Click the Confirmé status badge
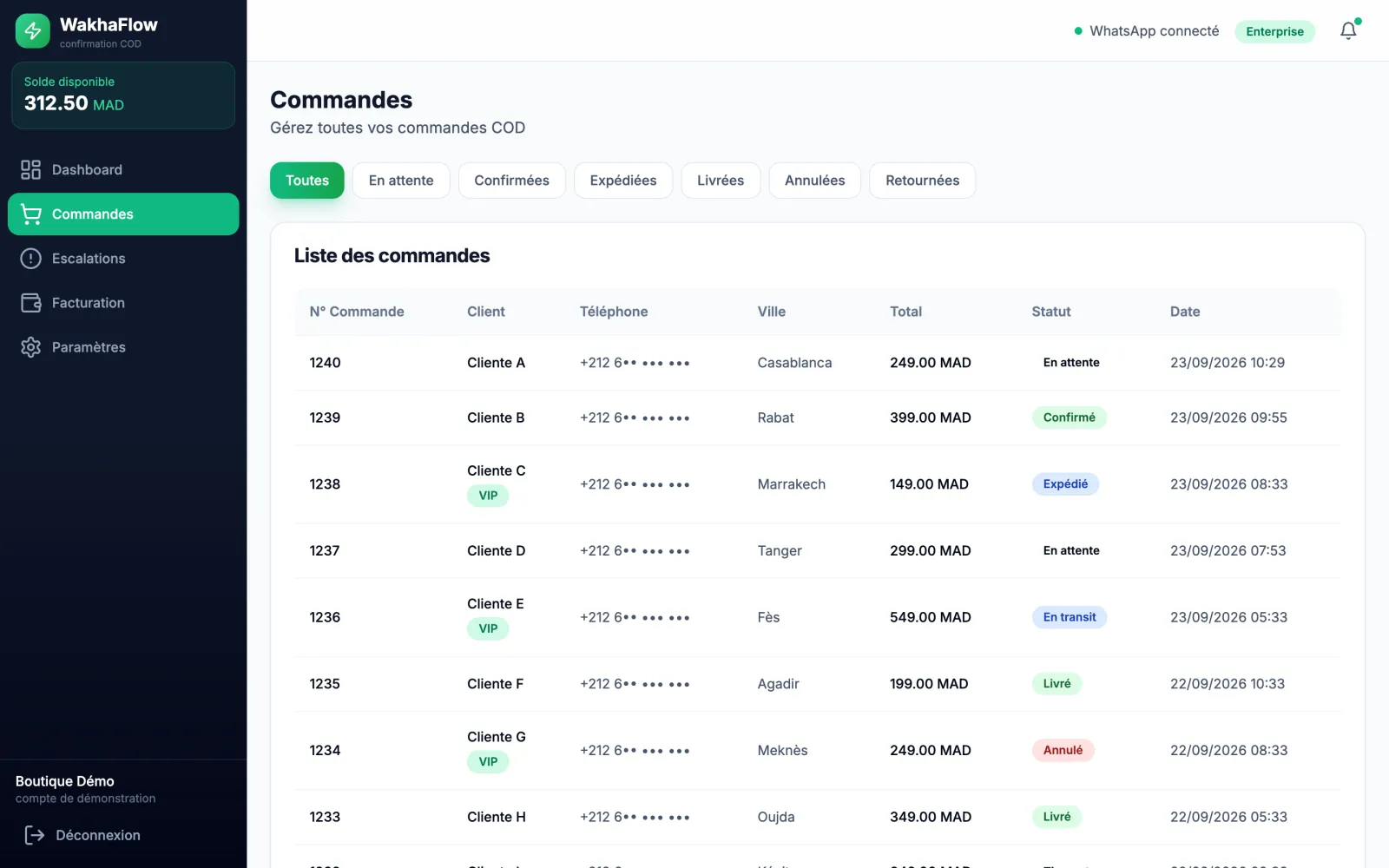 point(1070,418)
